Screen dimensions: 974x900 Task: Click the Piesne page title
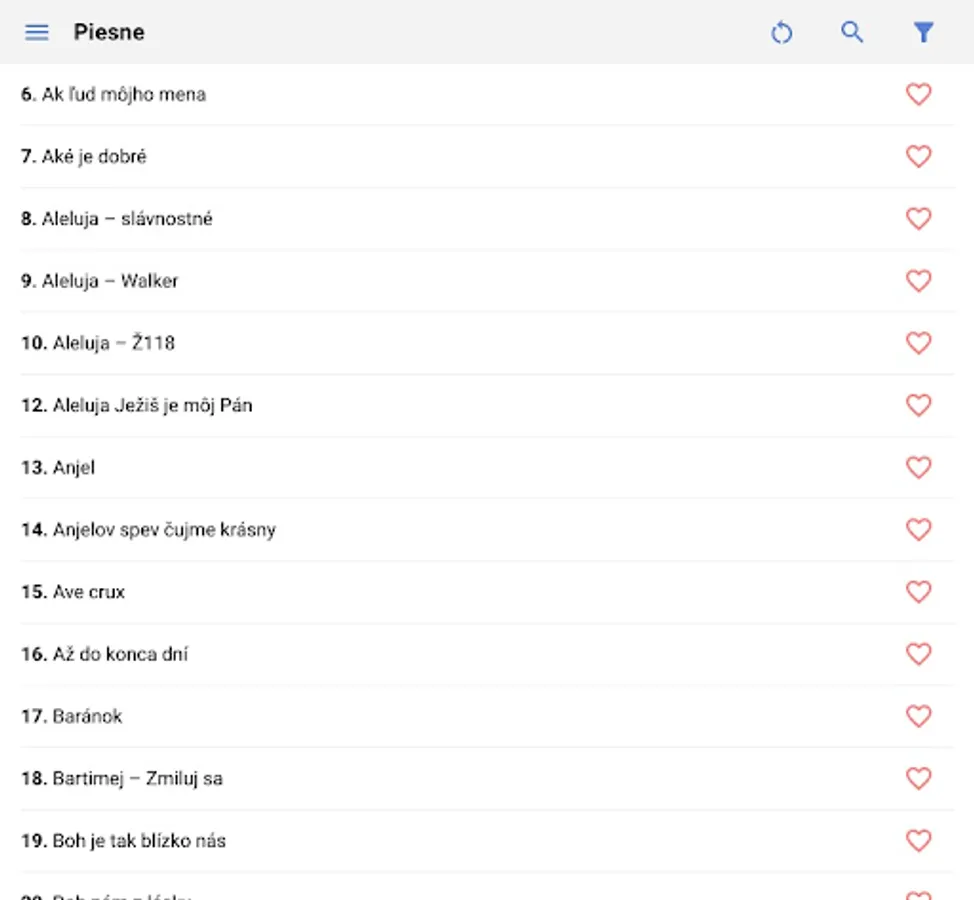pyautogui.click(x=109, y=32)
